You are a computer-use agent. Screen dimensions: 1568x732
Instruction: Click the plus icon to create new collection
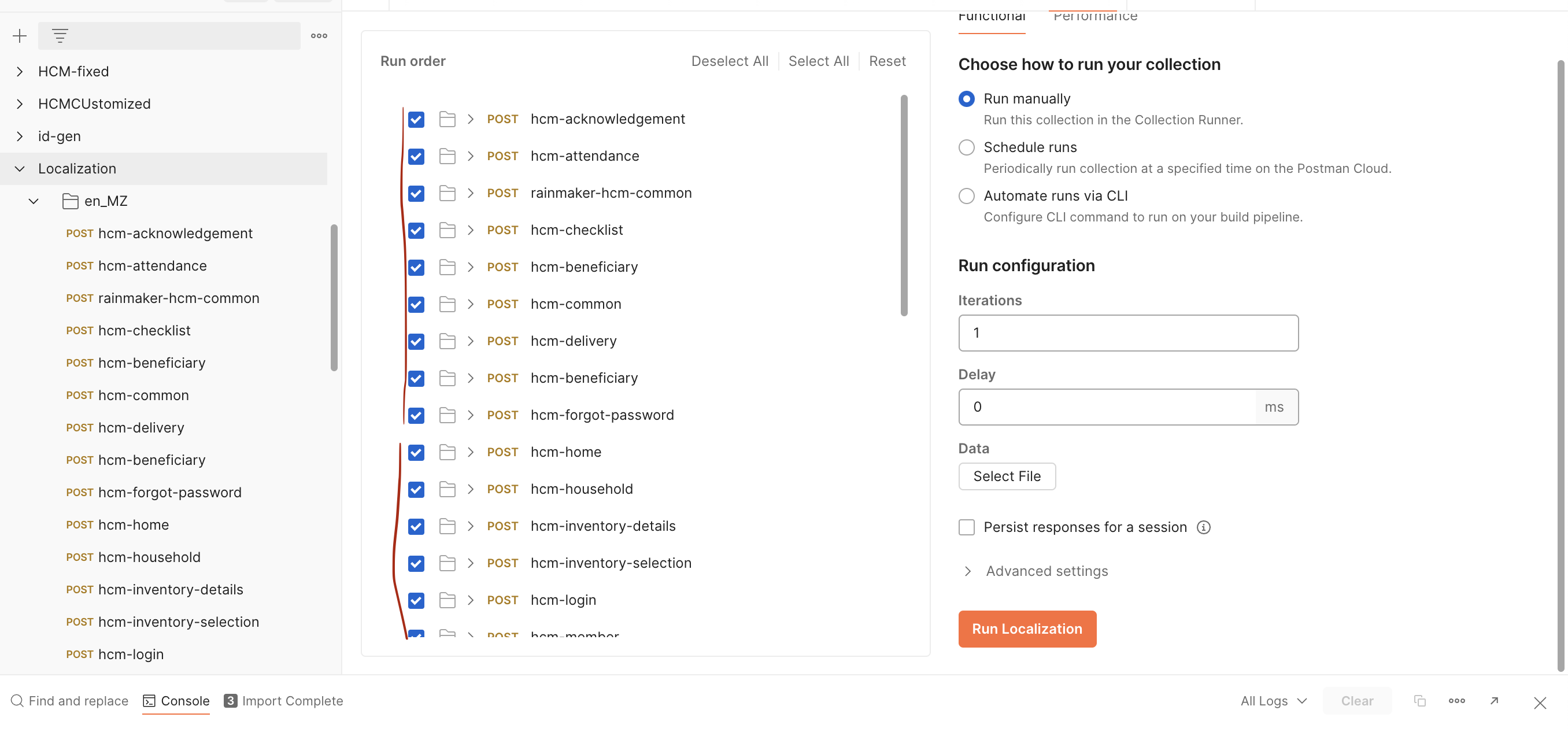coord(20,36)
